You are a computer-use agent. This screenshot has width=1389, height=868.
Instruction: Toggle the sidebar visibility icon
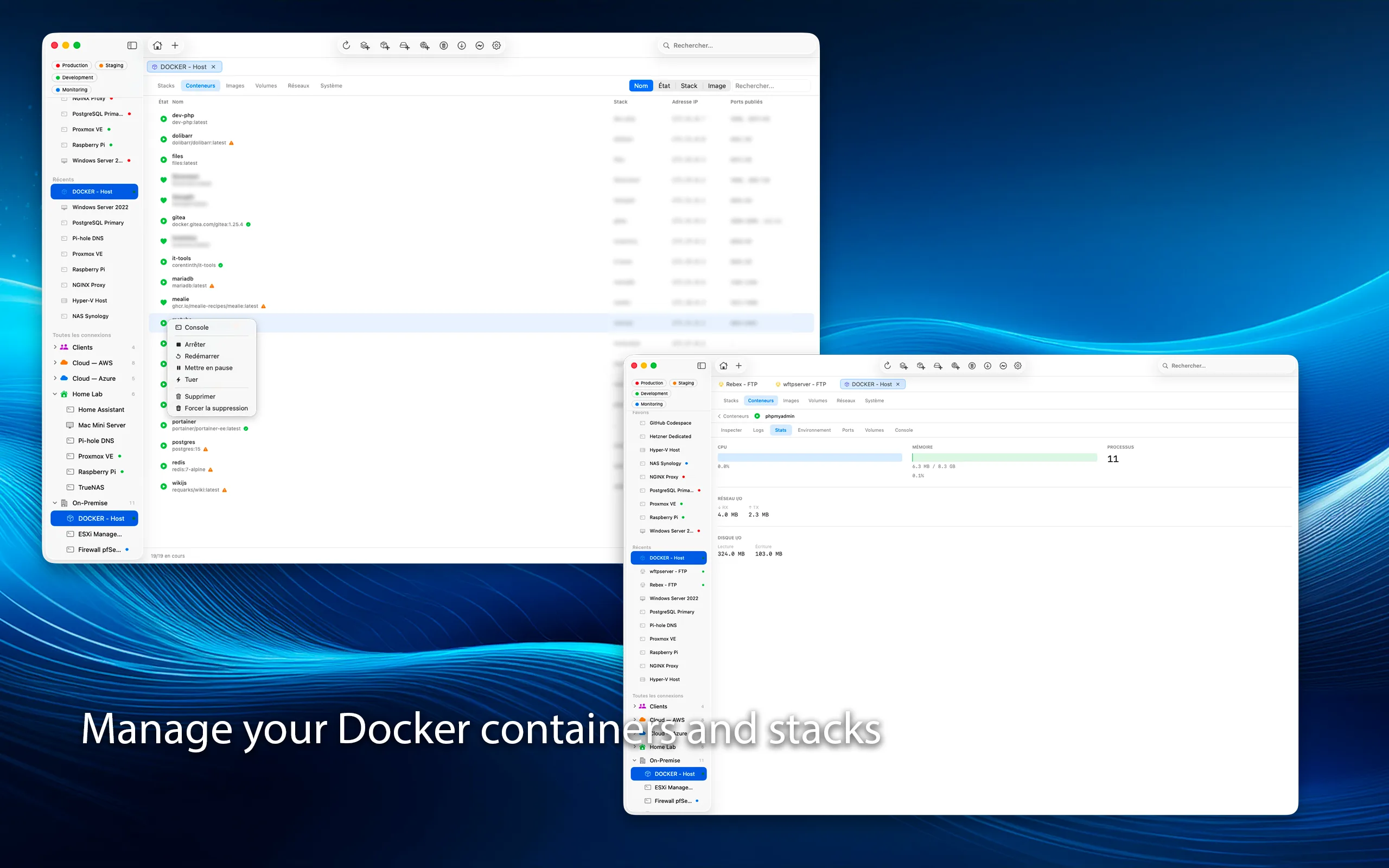pyautogui.click(x=132, y=45)
